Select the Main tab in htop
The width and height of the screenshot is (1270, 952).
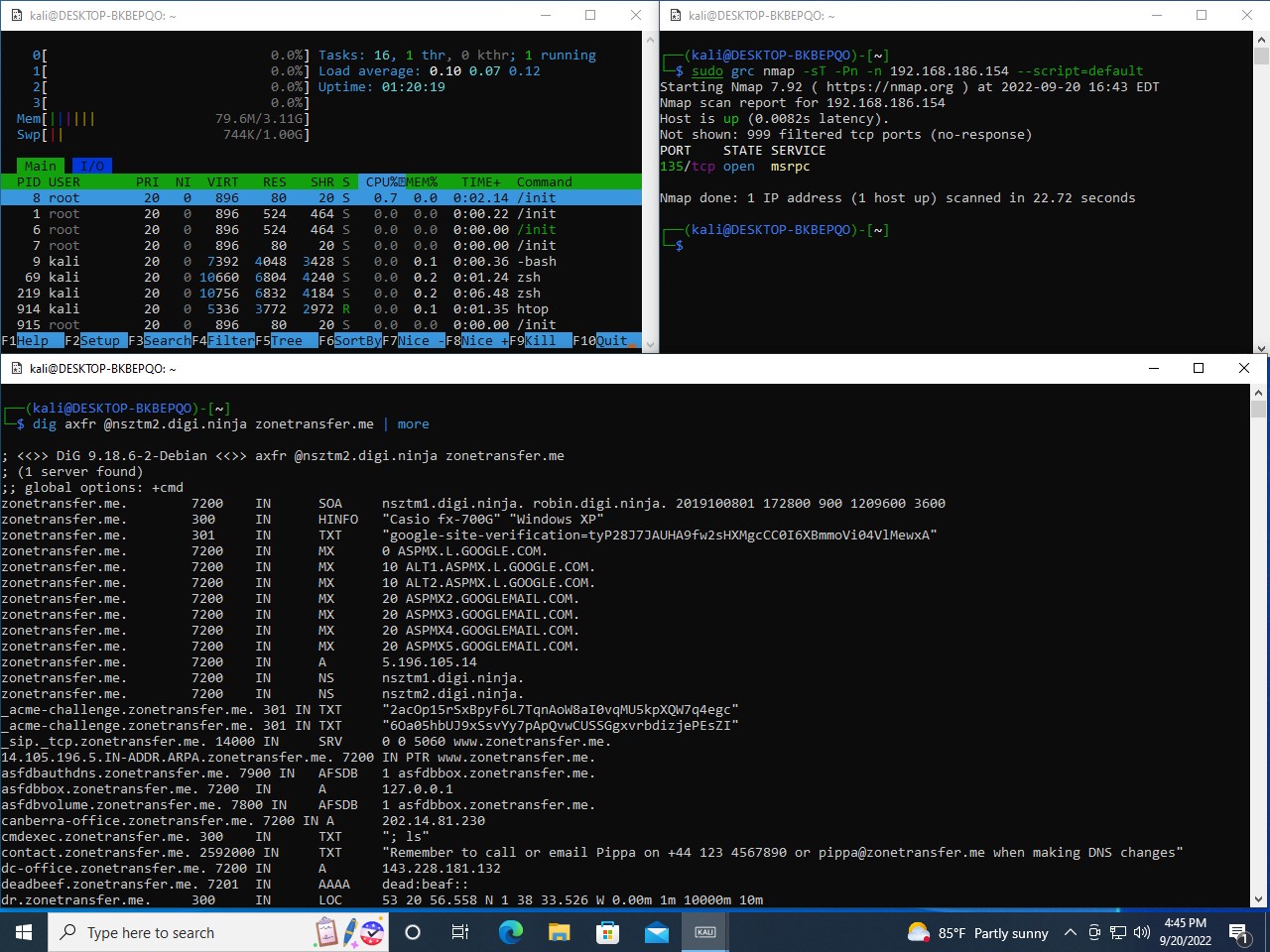tap(40, 166)
